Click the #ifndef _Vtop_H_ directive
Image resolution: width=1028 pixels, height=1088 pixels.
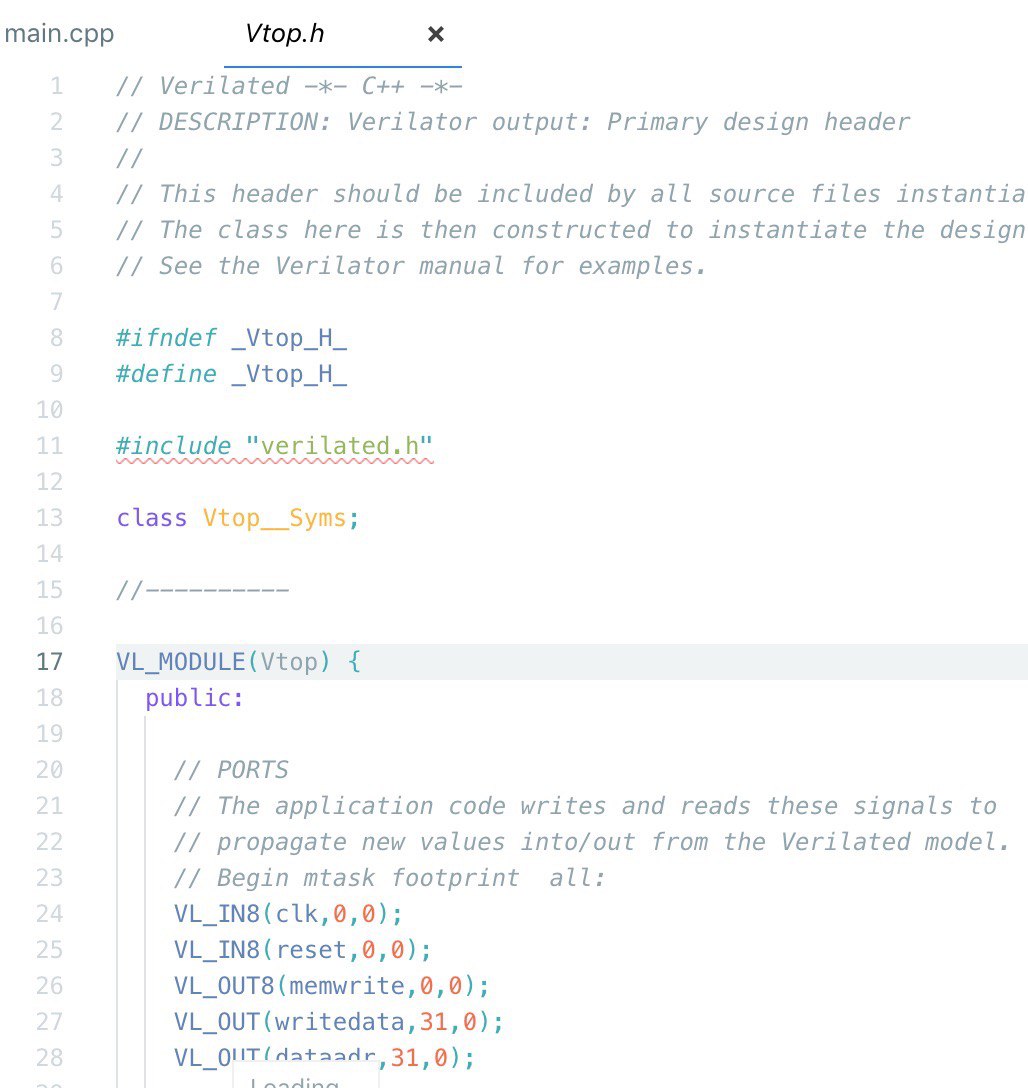[x=232, y=339]
